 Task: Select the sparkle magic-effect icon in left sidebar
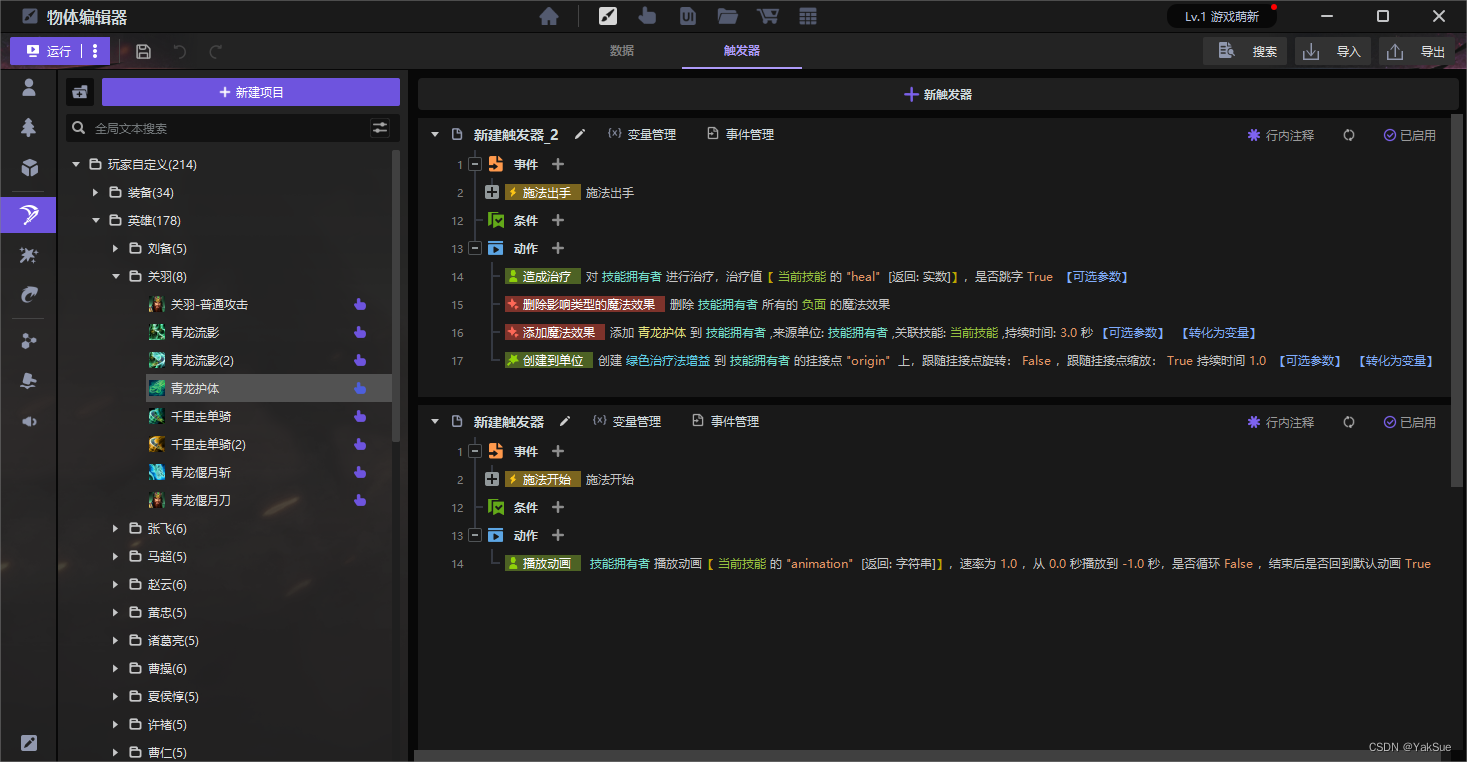tap(29, 256)
